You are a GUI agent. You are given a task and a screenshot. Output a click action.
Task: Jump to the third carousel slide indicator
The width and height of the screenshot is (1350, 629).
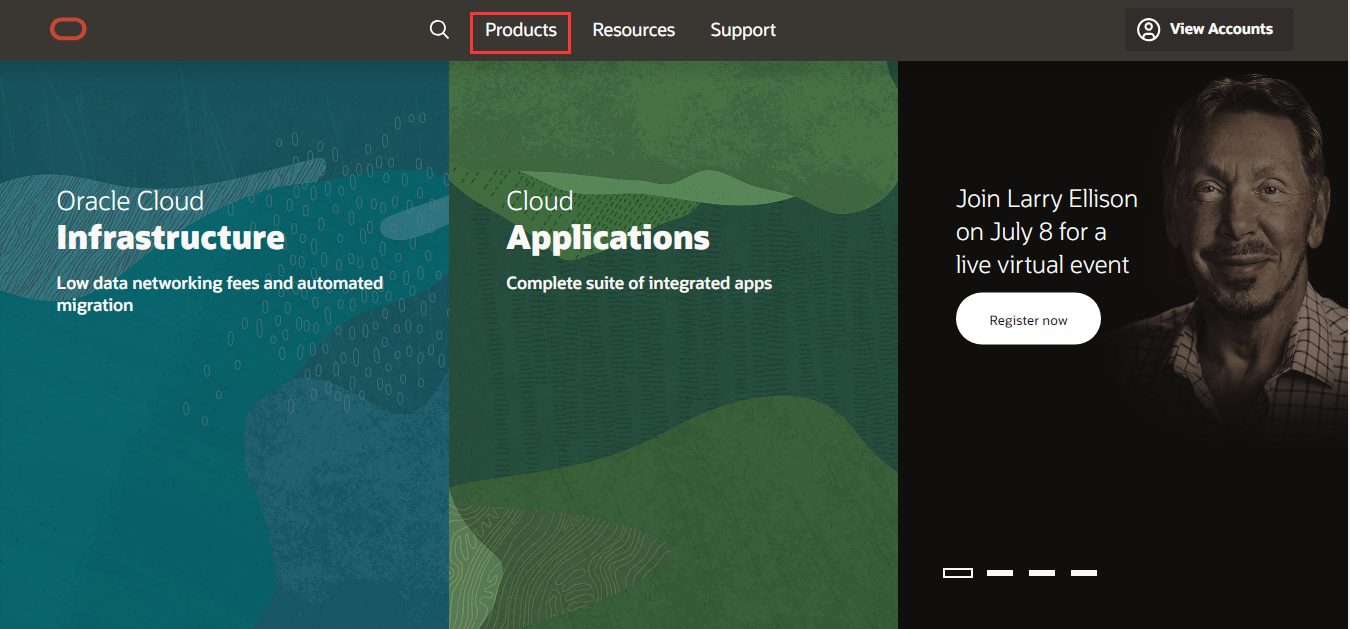[1042, 573]
